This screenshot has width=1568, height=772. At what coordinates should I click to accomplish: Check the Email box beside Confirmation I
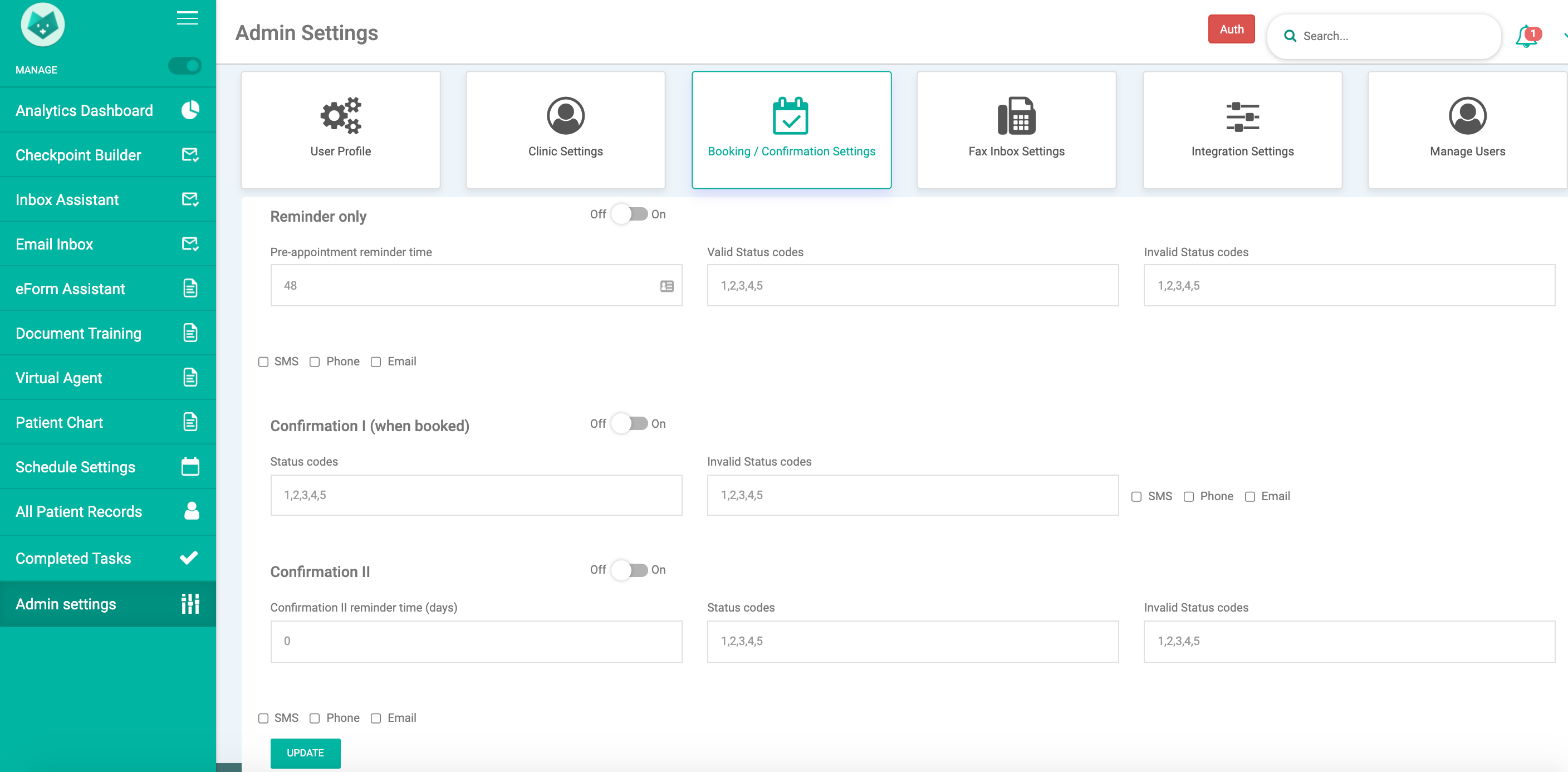tap(1249, 496)
